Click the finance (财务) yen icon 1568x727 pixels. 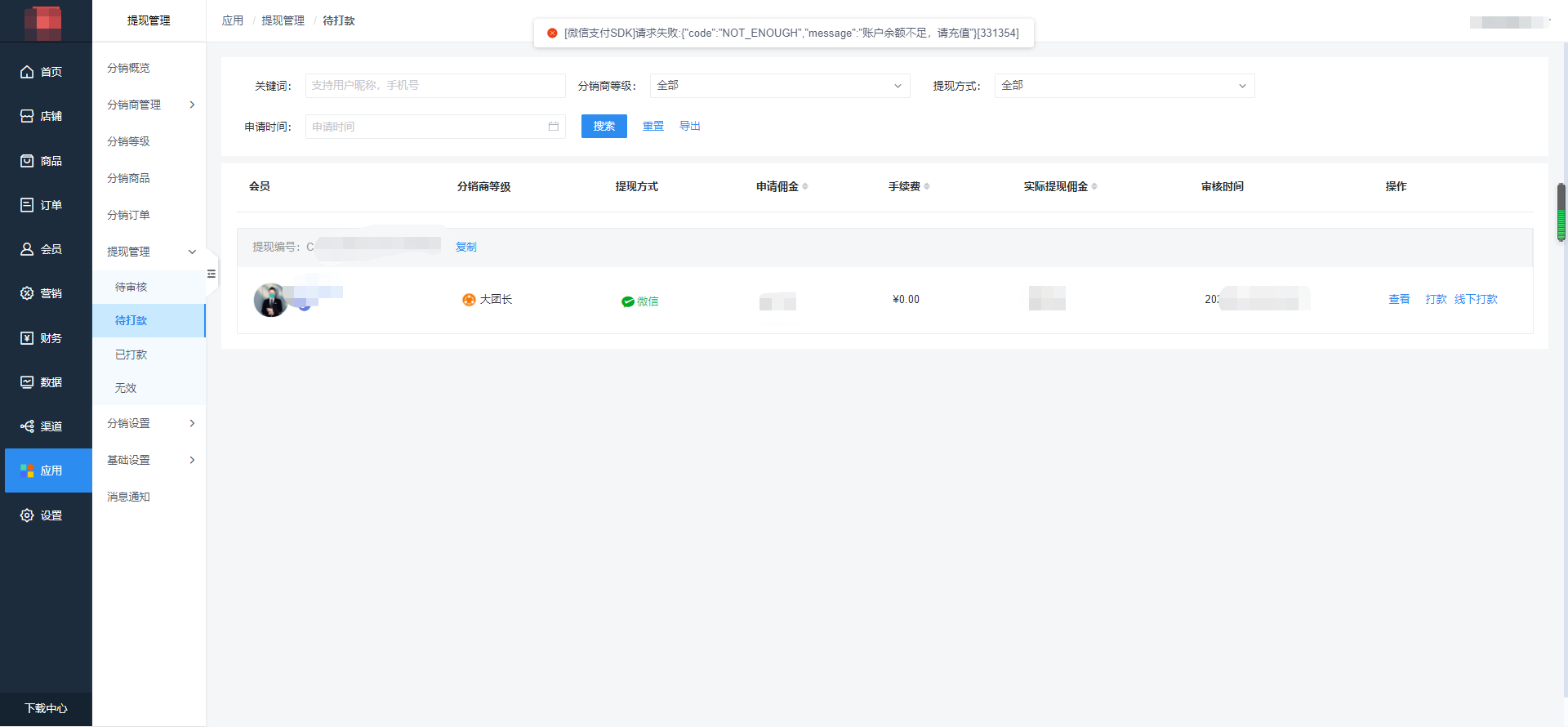27,338
